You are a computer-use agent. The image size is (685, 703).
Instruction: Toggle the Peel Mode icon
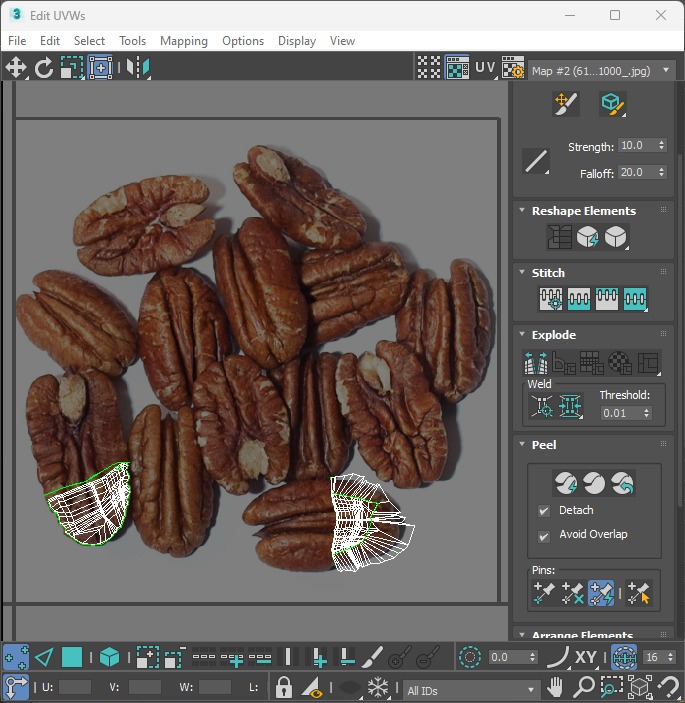[x=594, y=483]
